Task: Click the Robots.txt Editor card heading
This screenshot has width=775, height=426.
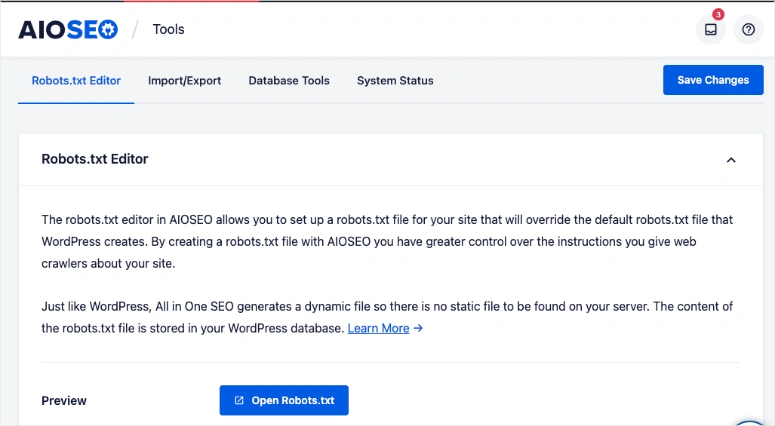Action: pyautogui.click(x=95, y=159)
